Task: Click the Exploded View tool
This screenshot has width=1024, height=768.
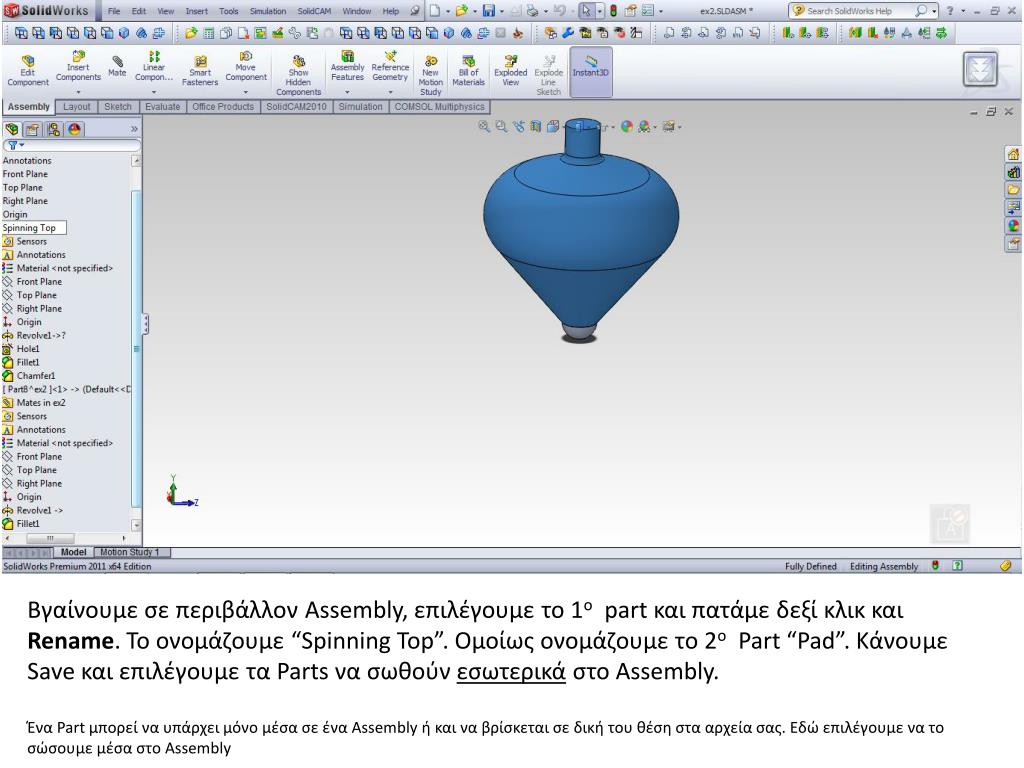Action: [x=511, y=71]
